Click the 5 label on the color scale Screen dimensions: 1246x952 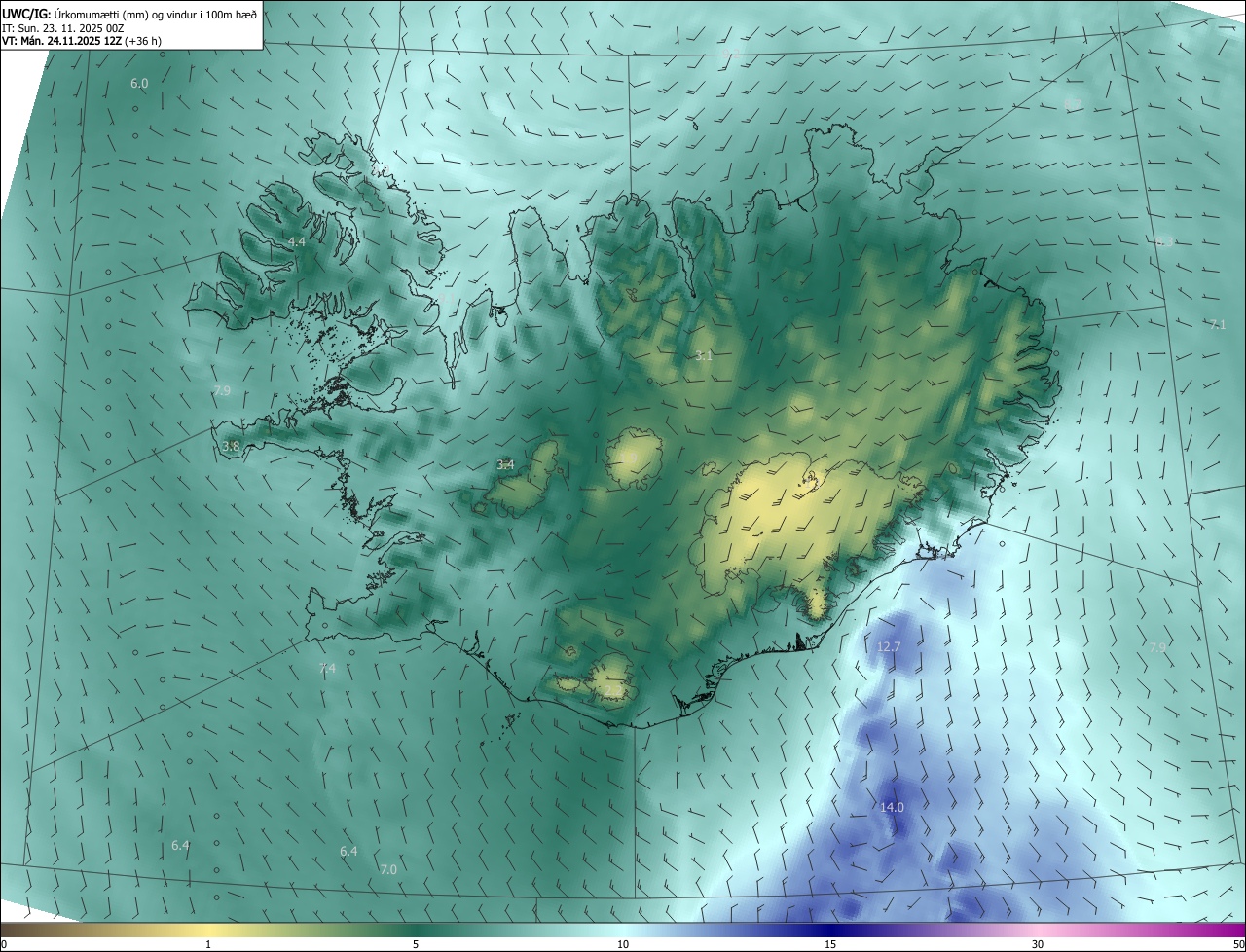tap(416, 944)
